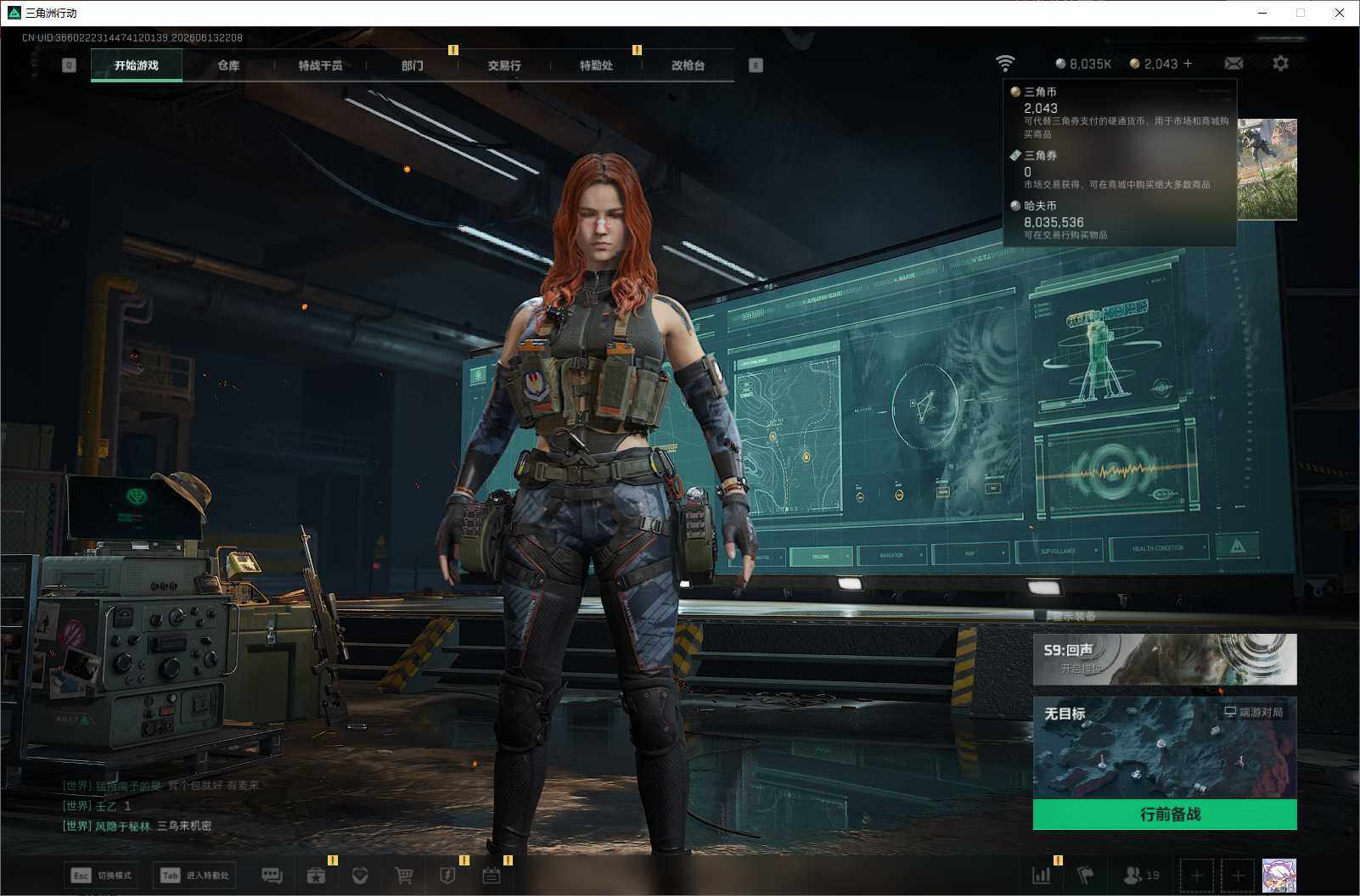Open the lightning shield badge icon
Image resolution: width=1360 pixels, height=896 pixels.
447,875
